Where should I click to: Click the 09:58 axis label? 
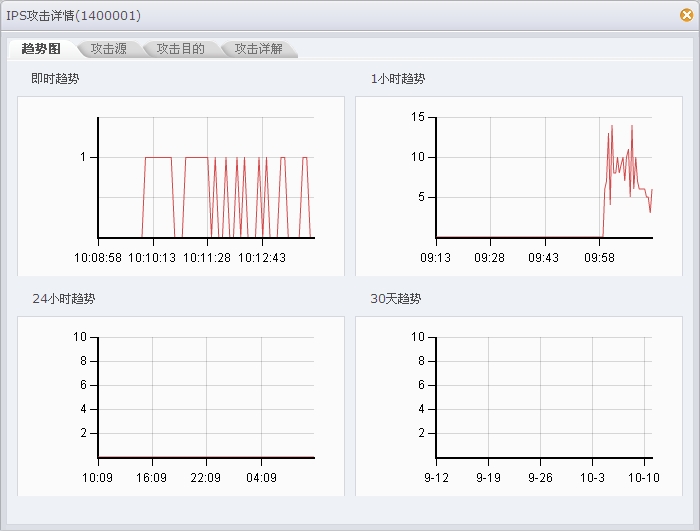(599, 258)
